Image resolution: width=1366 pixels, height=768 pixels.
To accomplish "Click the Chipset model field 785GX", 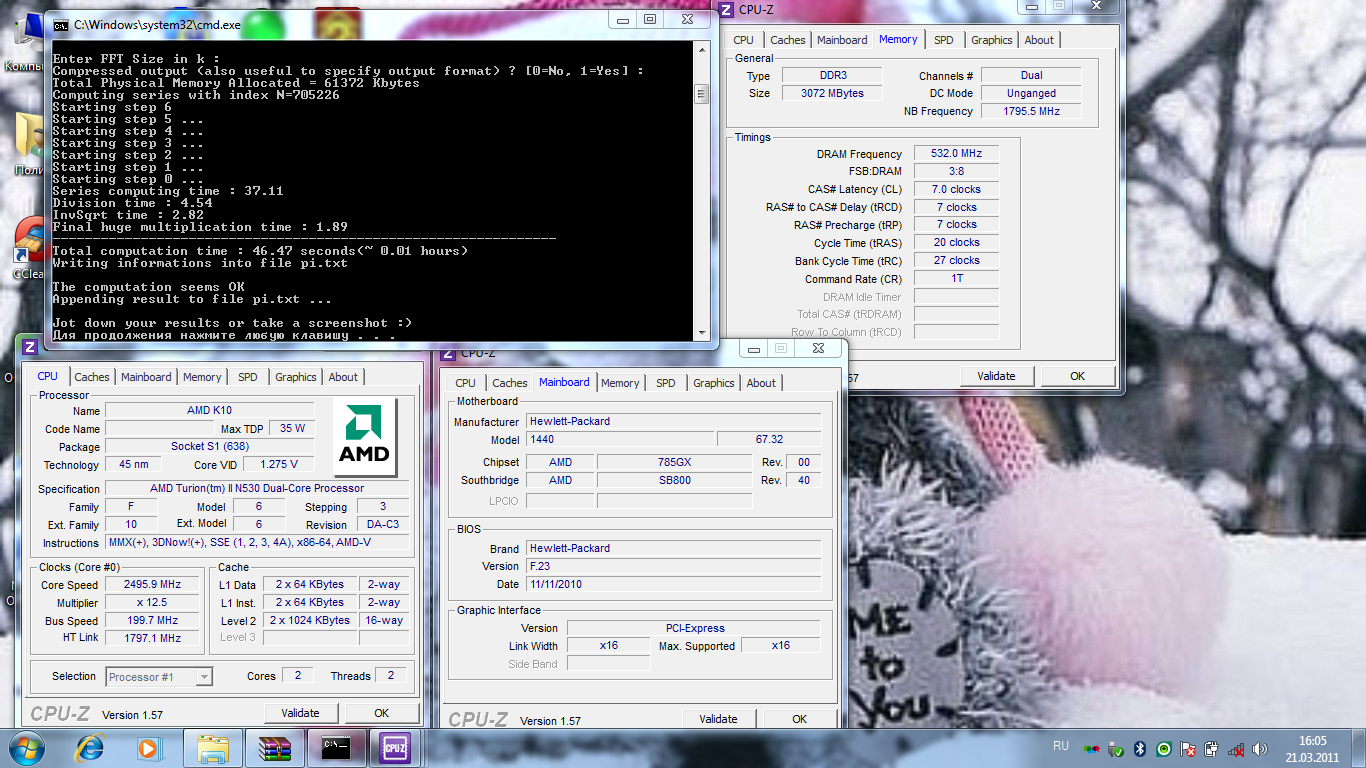I will pos(674,462).
